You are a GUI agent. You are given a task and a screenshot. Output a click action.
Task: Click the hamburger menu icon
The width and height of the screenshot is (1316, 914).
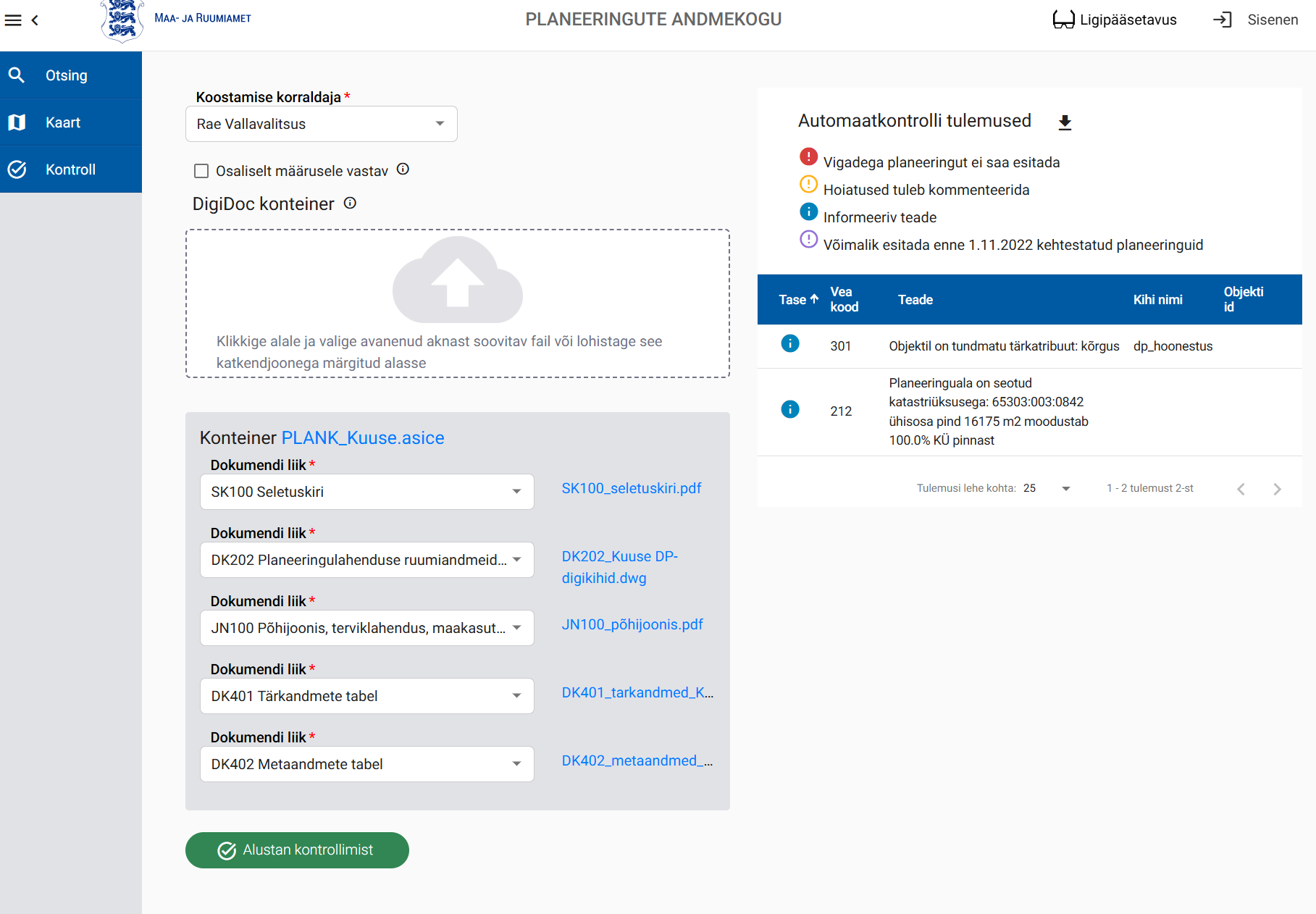click(x=13, y=20)
